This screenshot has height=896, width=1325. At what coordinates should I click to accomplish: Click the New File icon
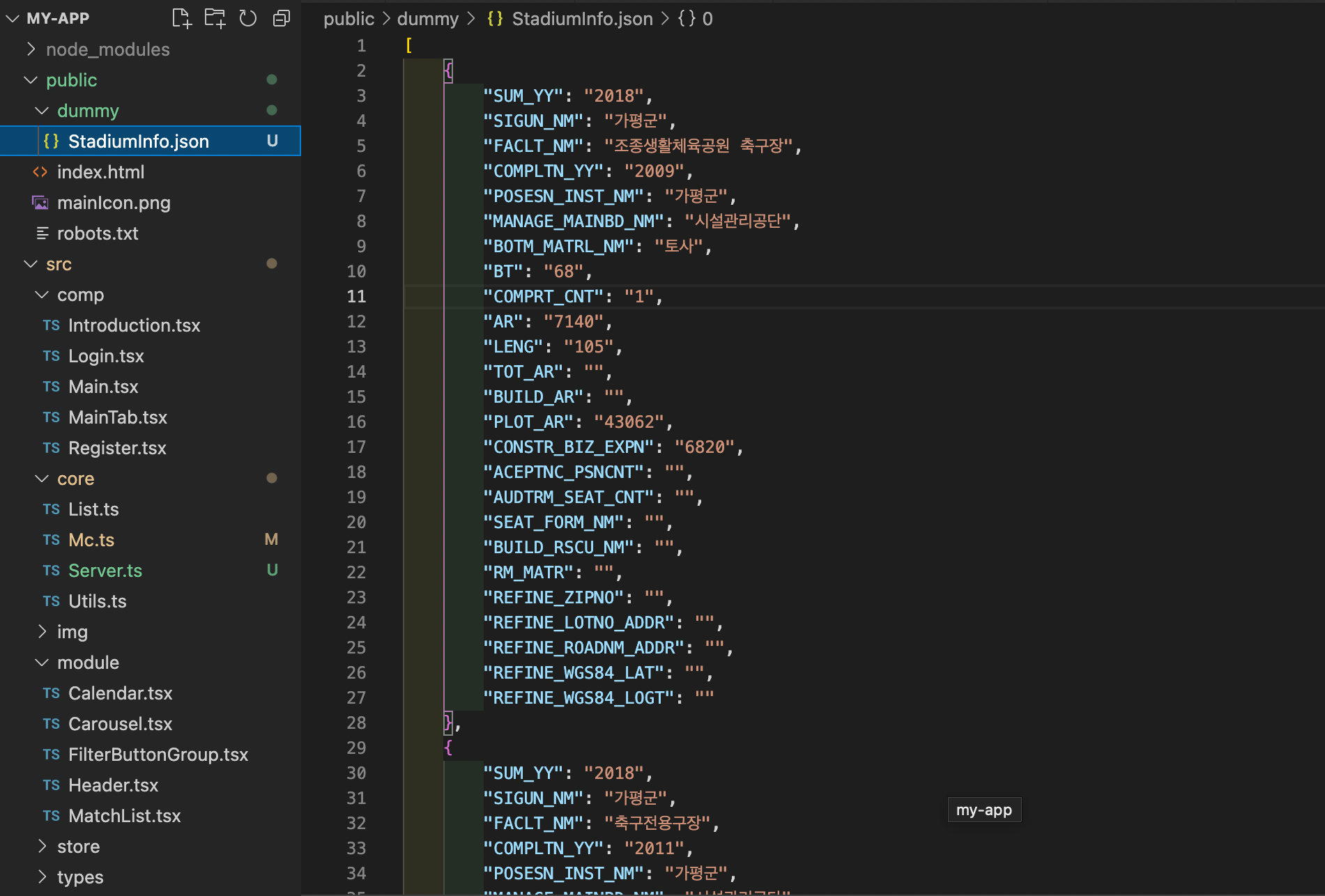pos(182,18)
